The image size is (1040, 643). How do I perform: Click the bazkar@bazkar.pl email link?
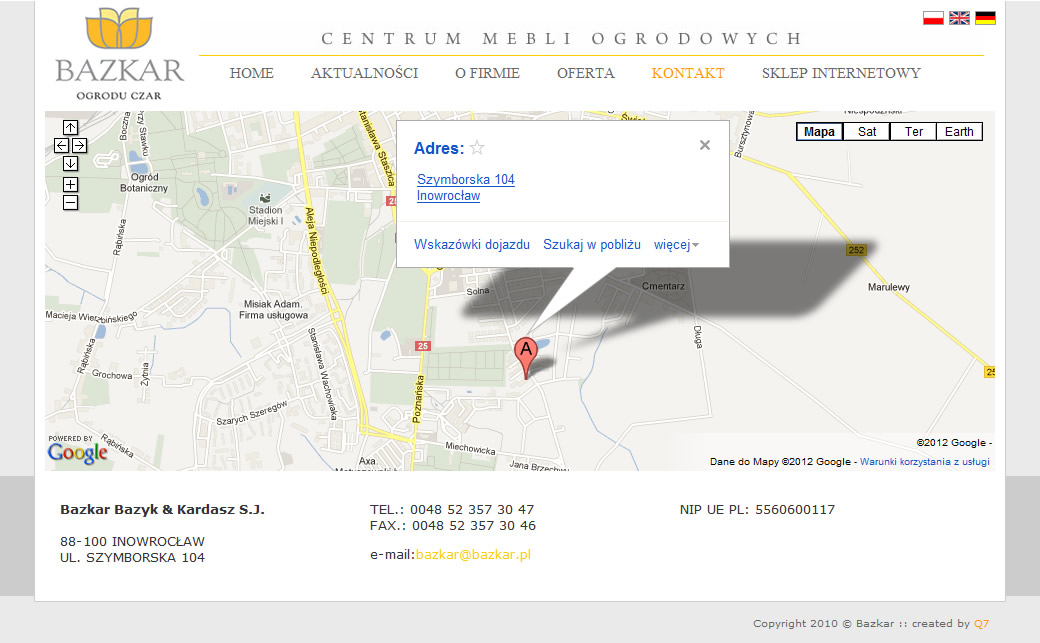(x=473, y=555)
